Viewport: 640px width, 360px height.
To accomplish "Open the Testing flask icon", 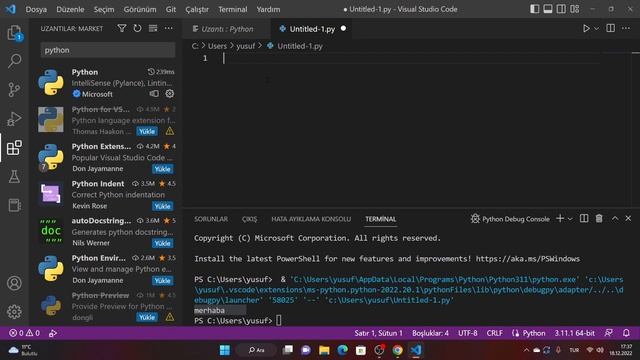I will point(14,176).
